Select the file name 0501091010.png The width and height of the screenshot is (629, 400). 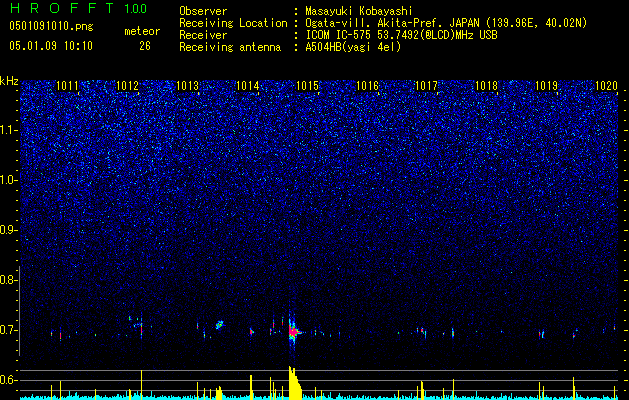tap(51, 27)
